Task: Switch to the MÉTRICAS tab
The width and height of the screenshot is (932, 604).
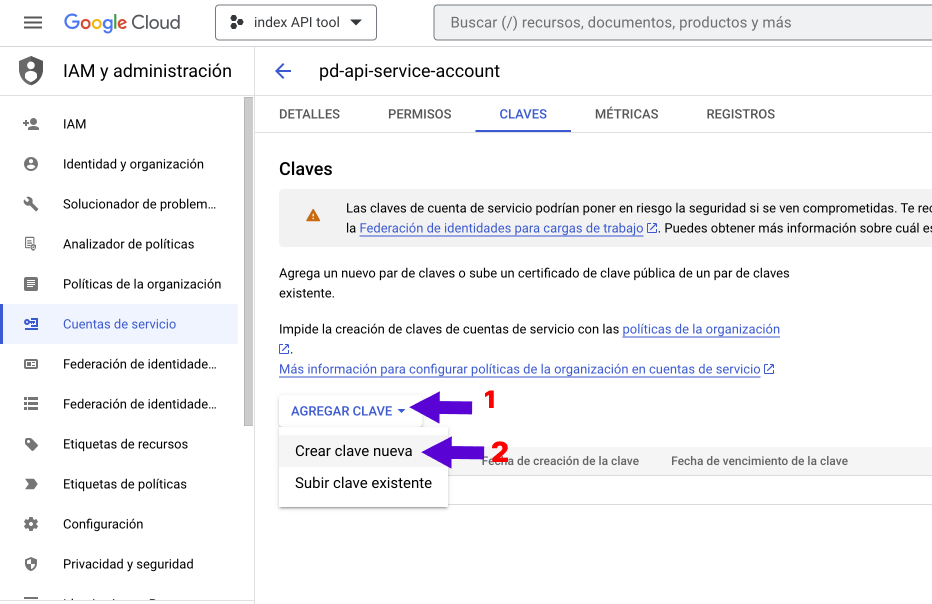Action: coord(626,114)
